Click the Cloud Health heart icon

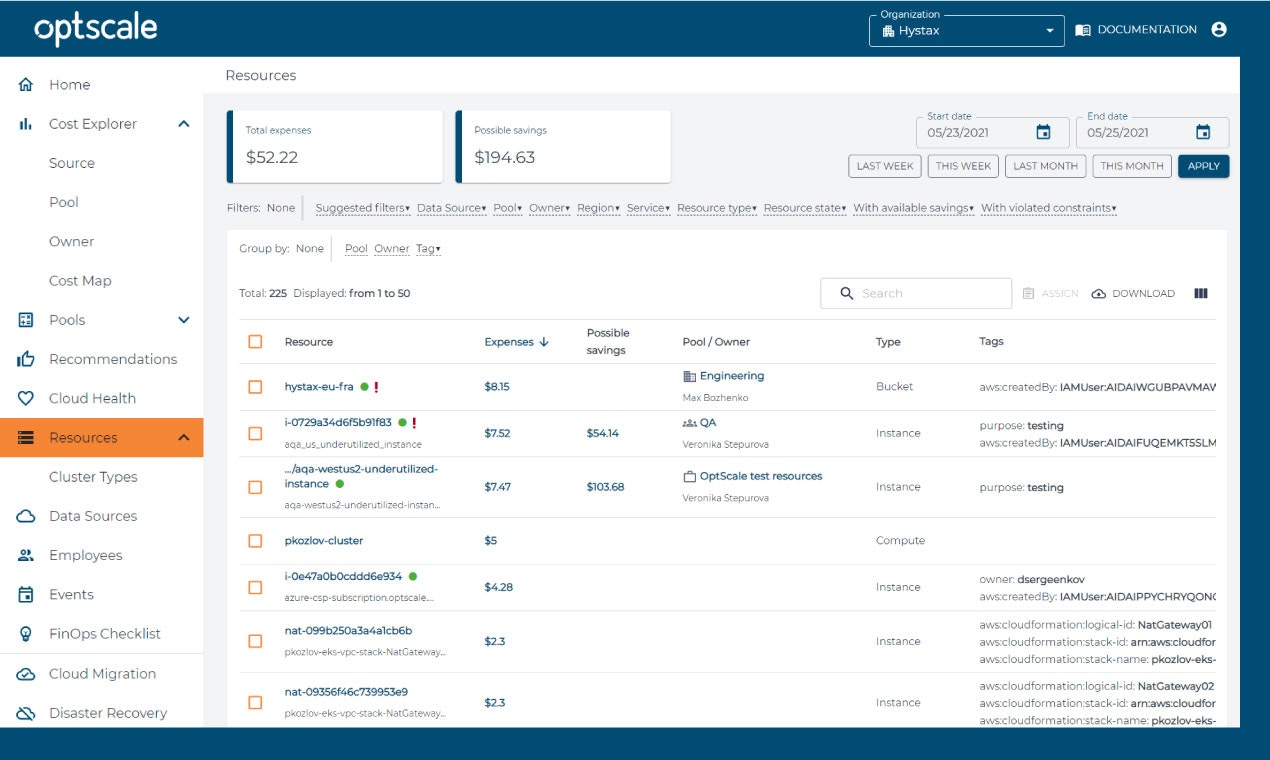pos(26,398)
